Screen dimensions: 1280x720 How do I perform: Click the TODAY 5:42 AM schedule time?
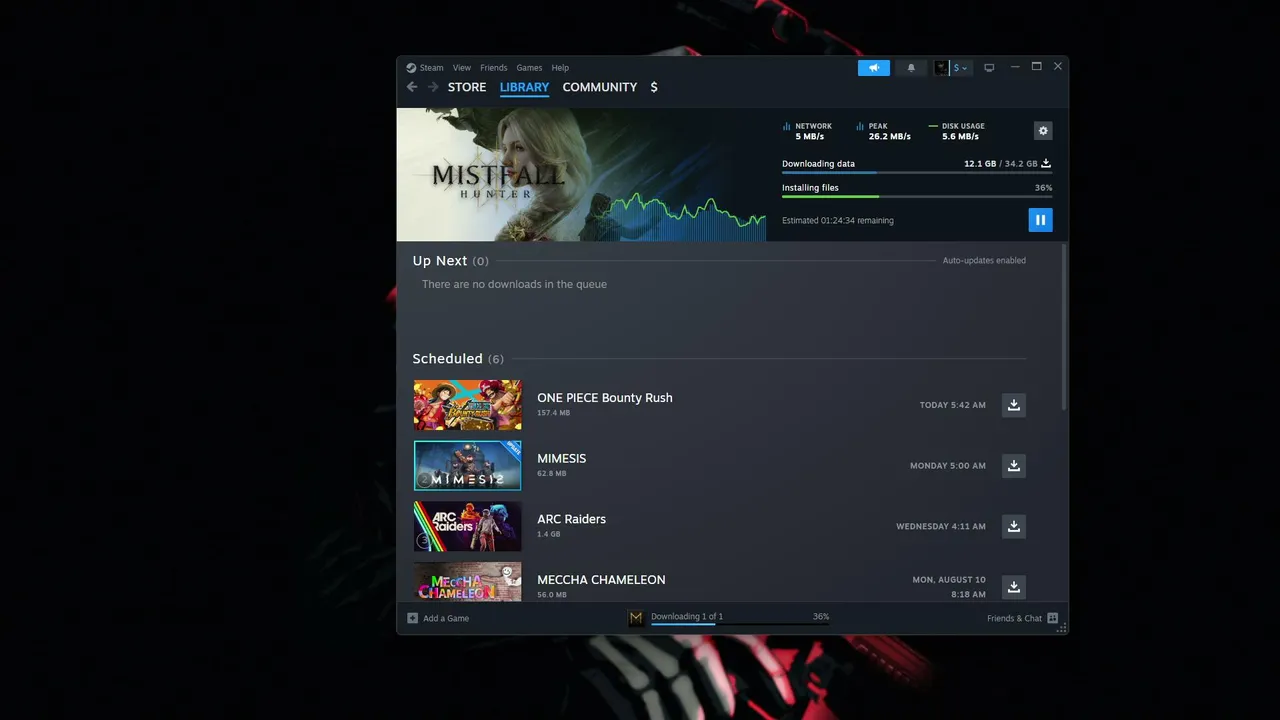coord(953,405)
